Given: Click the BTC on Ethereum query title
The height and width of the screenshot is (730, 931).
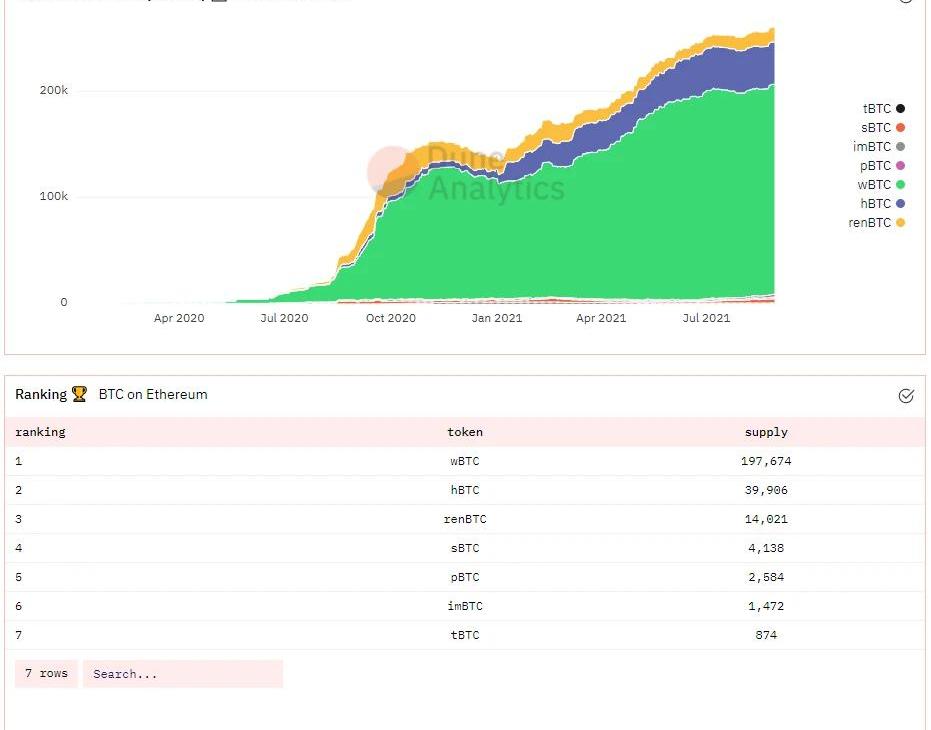Looking at the screenshot, I should (153, 394).
